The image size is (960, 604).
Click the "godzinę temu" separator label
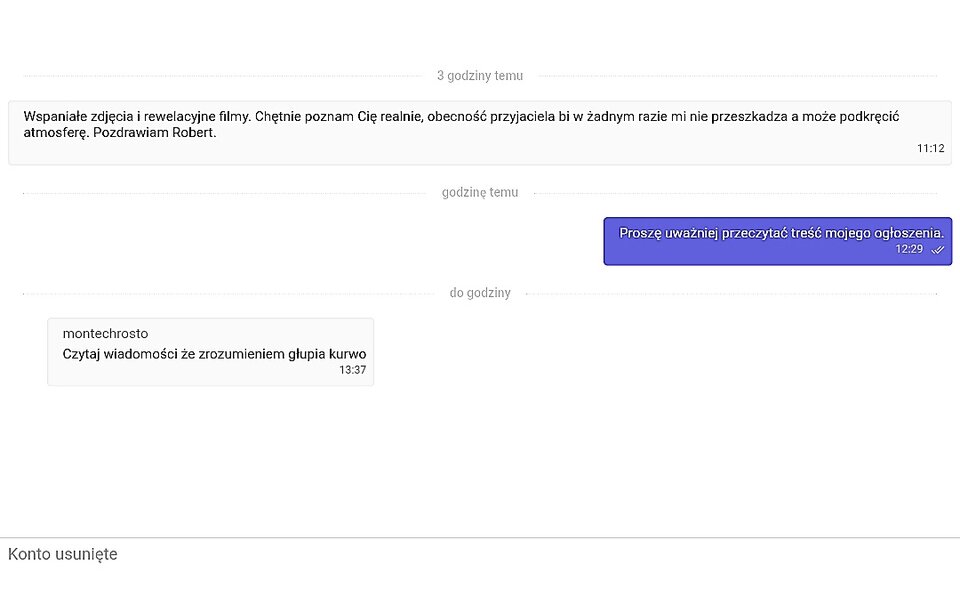480,193
